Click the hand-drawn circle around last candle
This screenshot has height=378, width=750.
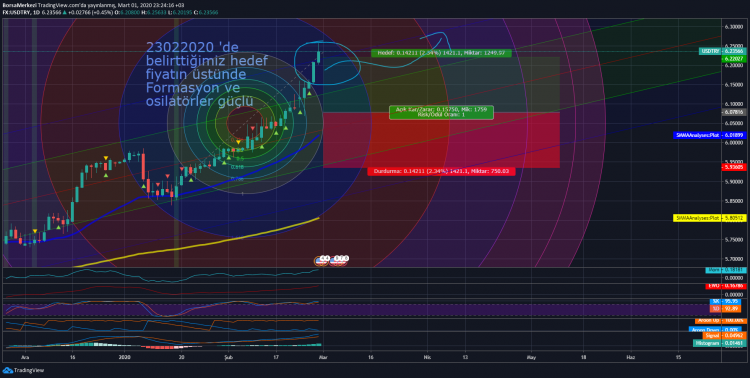pos(328,64)
